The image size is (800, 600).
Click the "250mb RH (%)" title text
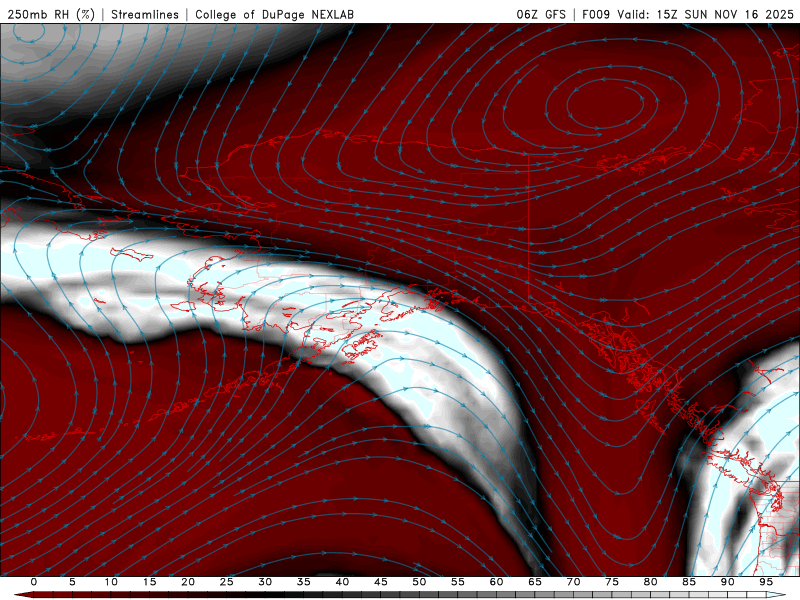[x=51, y=14]
